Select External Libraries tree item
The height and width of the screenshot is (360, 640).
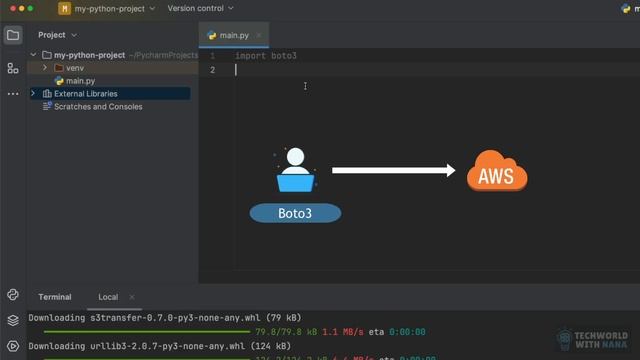coord(86,94)
